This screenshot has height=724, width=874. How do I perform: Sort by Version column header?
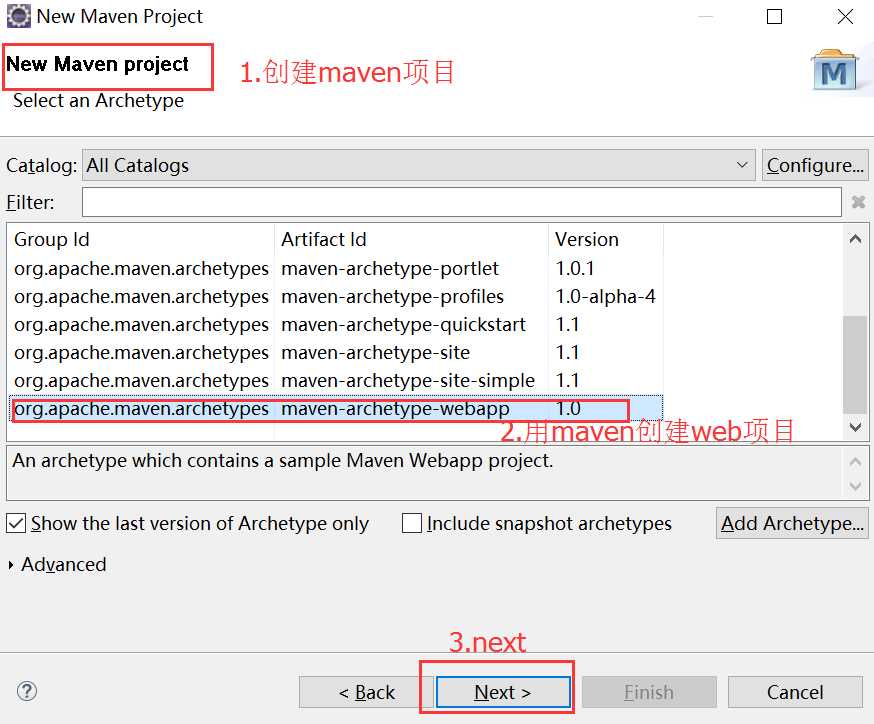[606, 239]
